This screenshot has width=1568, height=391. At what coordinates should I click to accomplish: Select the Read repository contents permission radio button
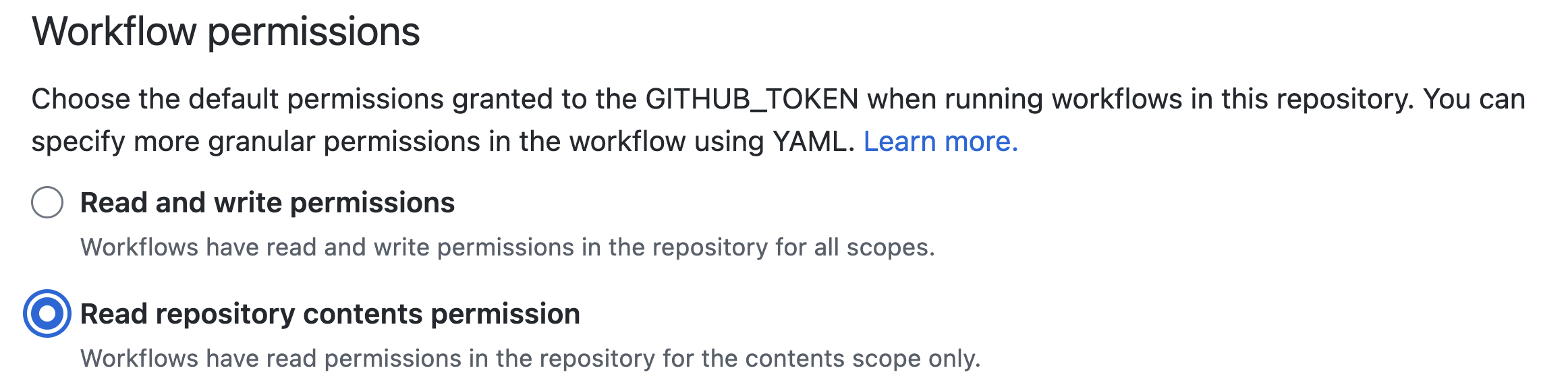[x=47, y=313]
